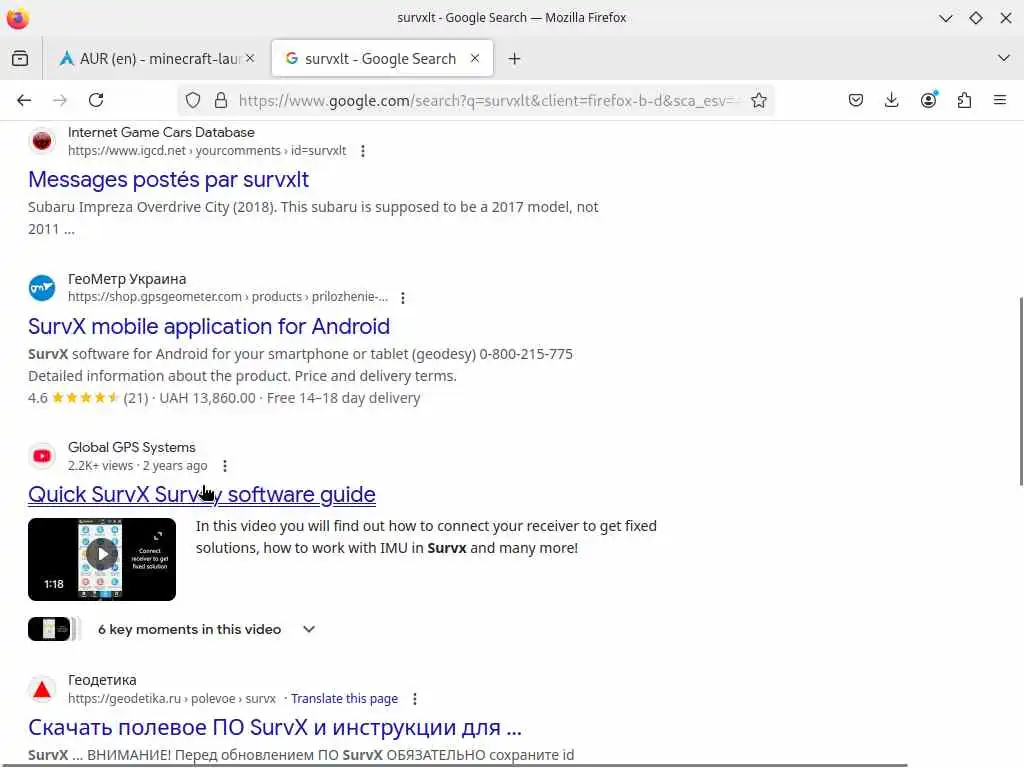Viewport: 1024px width, 768px height.
Task: Click the geodetika.ru breadcrumb URL
Action: pos(172,699)
